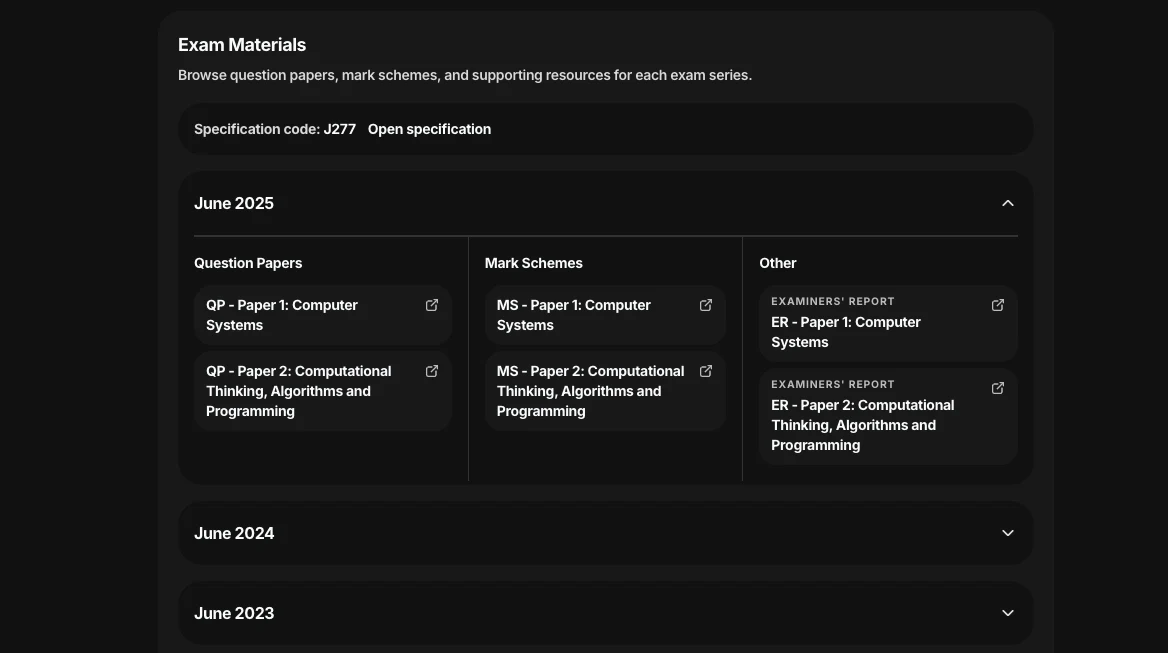The width and height of the screenshot is (1168, 653).
Task: Click the Browse question papers description text
Action: point(465,75)
